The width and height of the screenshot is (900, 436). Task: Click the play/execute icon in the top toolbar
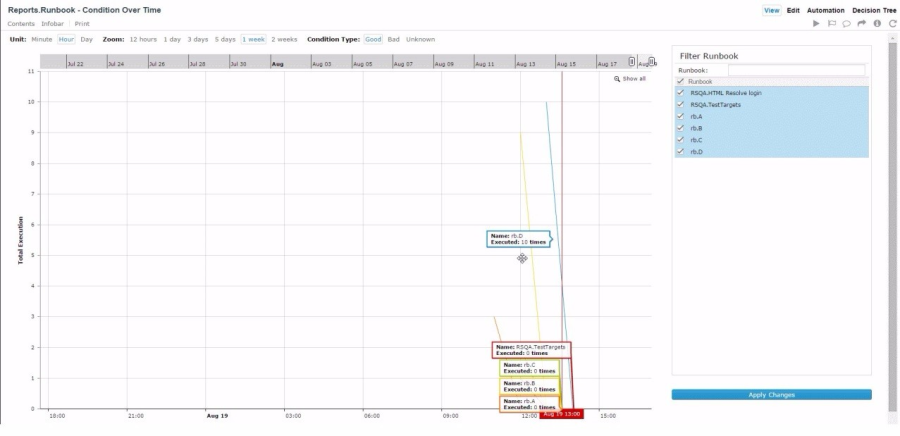[x=816, y=23]
